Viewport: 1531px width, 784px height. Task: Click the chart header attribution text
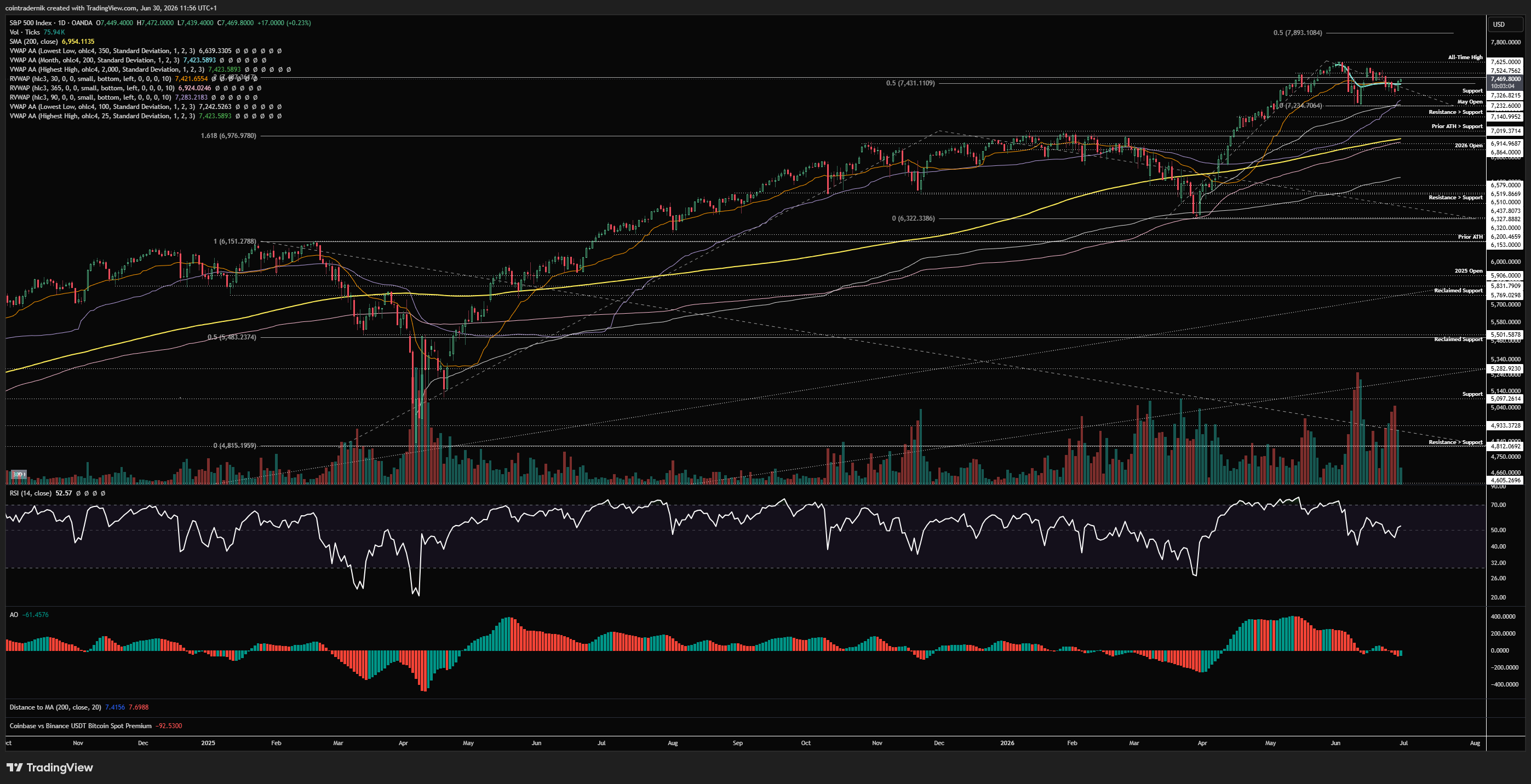[111, 8]
